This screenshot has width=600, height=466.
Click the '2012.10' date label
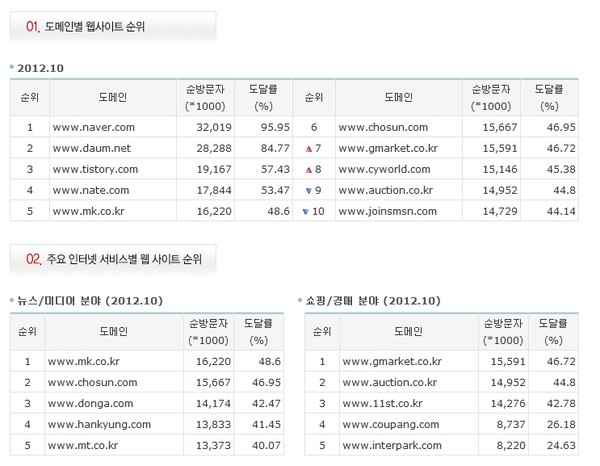point(40,68)
